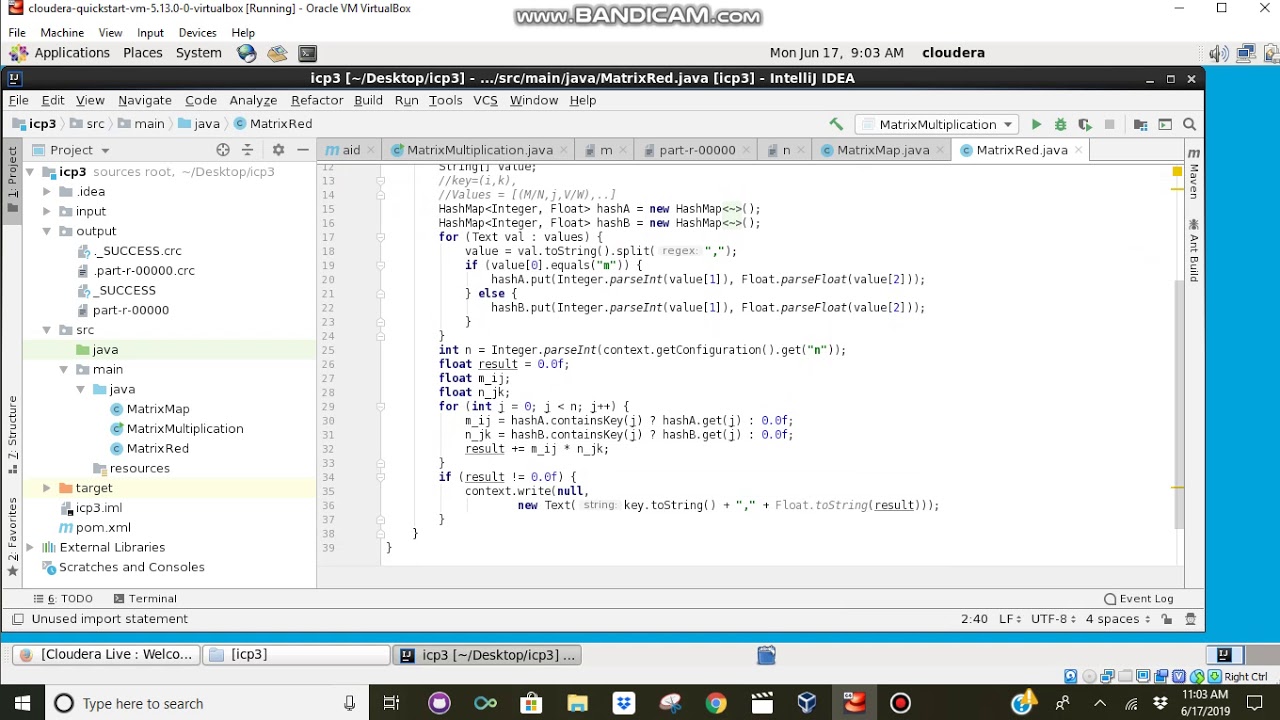Expand the target folder
Viewport: 1280px width, 720px height.
pos(47,488)
